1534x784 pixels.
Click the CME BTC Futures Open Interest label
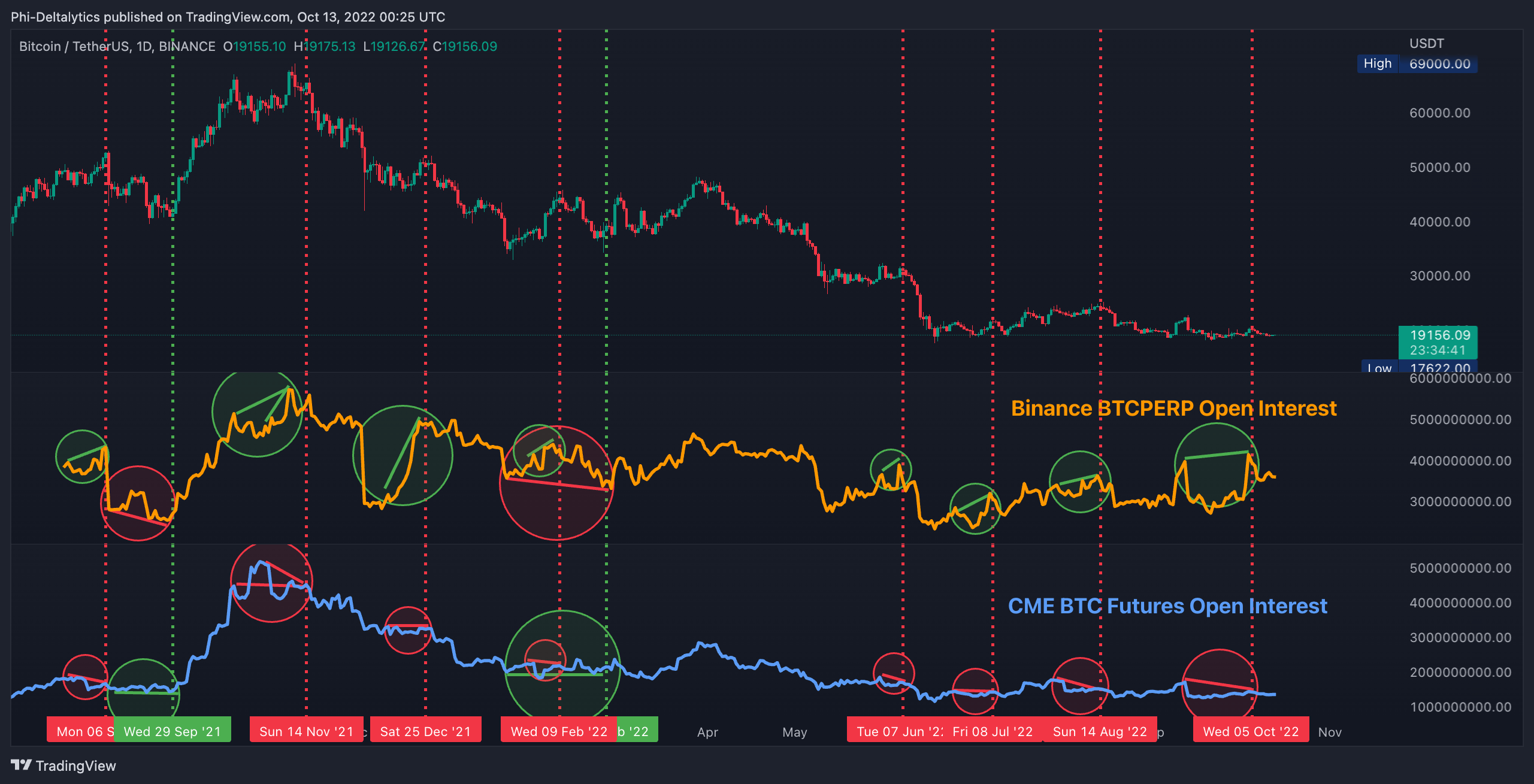1167,606
